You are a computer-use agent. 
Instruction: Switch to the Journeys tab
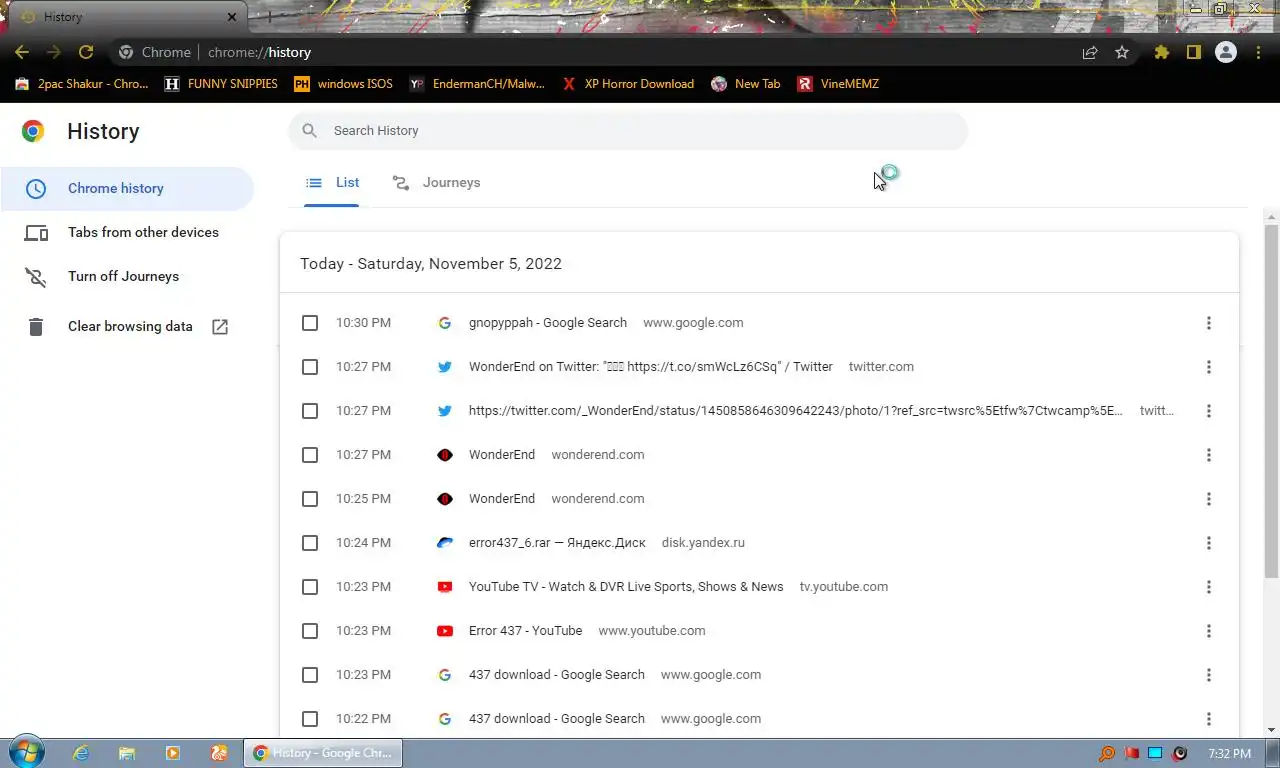pos(436,182)
